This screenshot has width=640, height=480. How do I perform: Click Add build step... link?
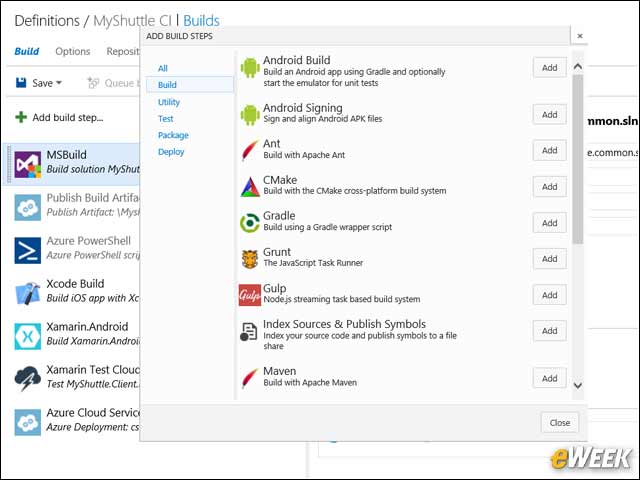(x=68, y=118)
